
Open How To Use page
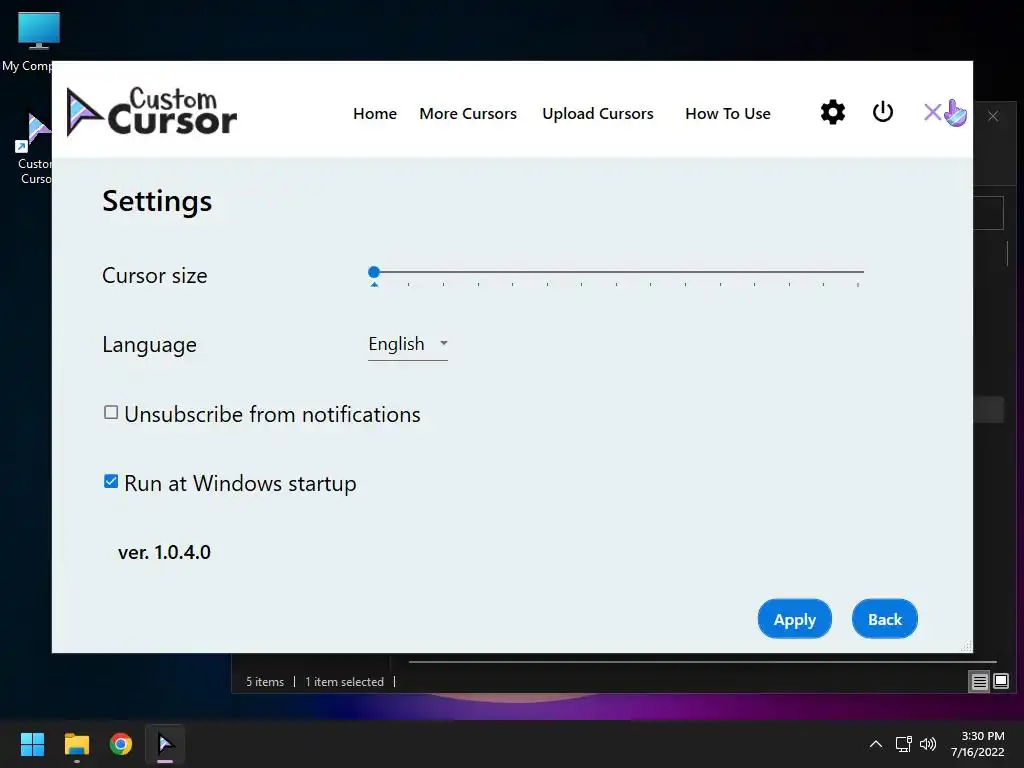pos(728,114)
